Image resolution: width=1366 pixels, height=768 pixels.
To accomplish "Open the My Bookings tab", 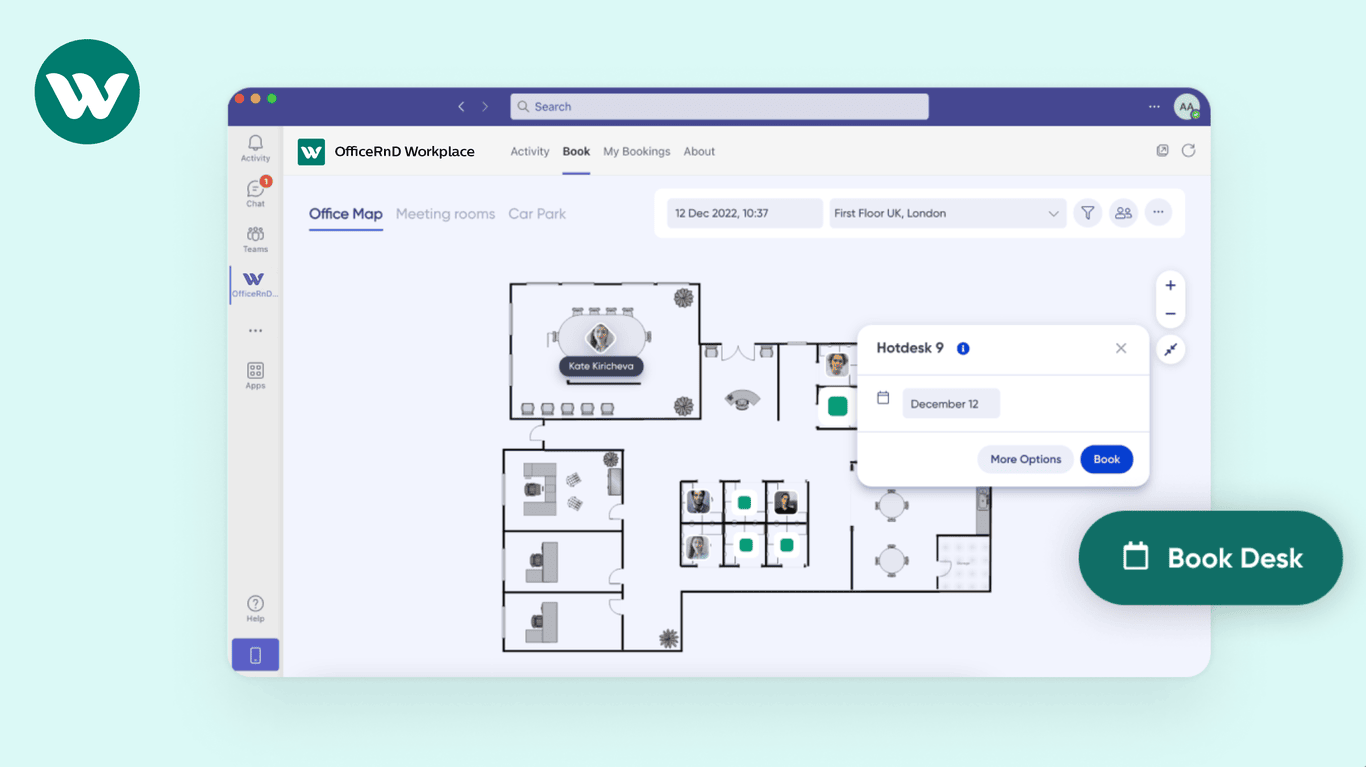I will (637, 152).
